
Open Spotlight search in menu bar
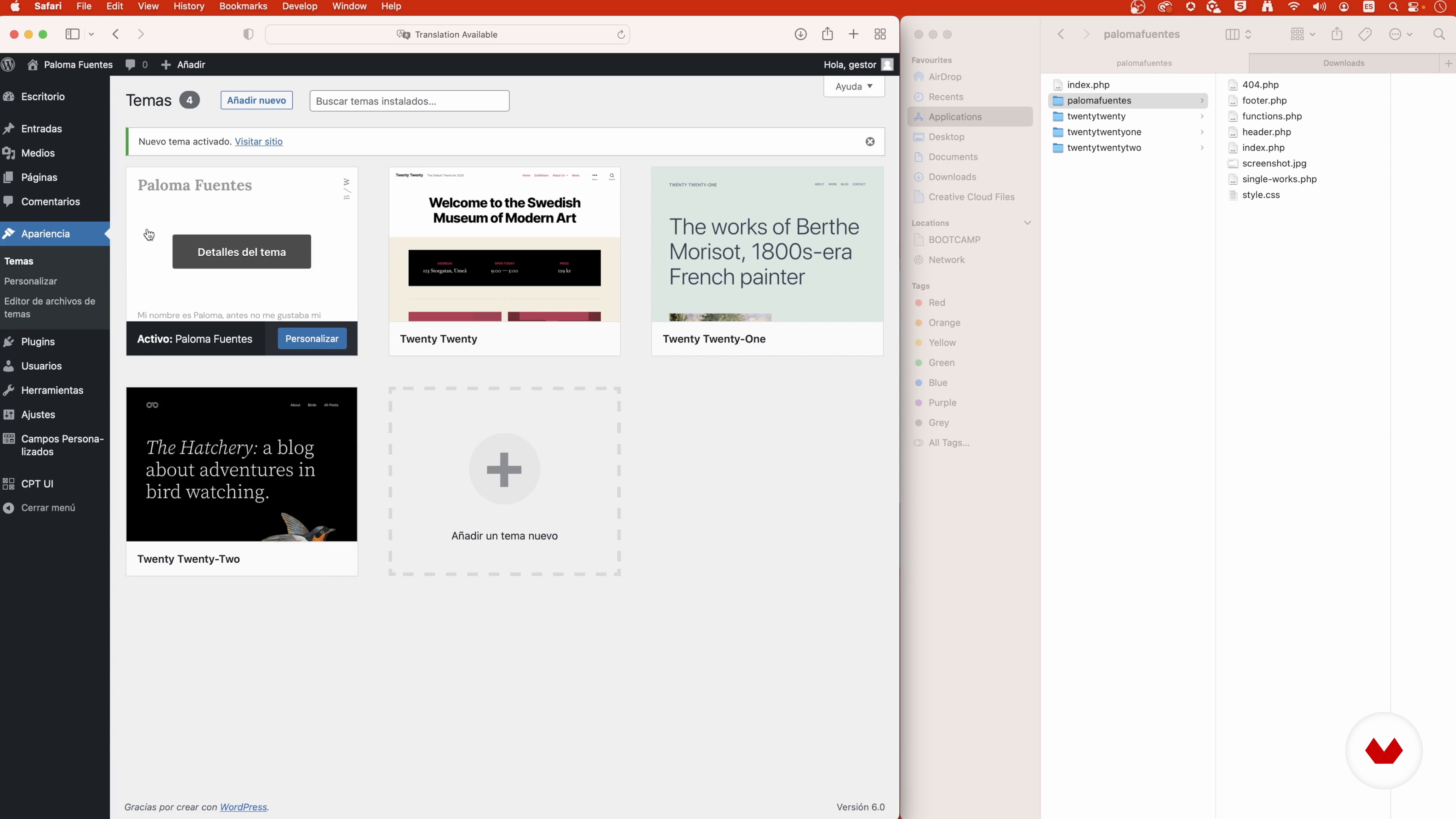(x=1393, y=7)
